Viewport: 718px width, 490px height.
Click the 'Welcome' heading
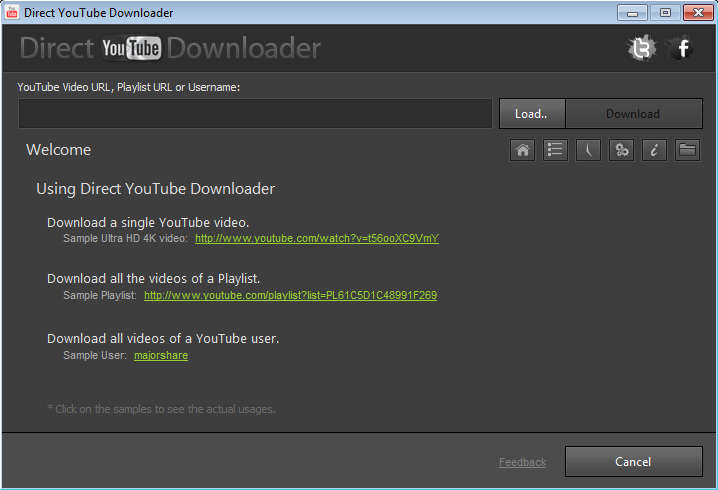(59, 150)
